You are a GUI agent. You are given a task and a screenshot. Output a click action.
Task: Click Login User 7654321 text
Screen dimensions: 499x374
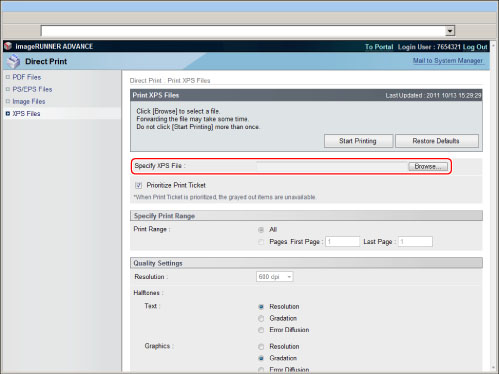pos(429,47)
